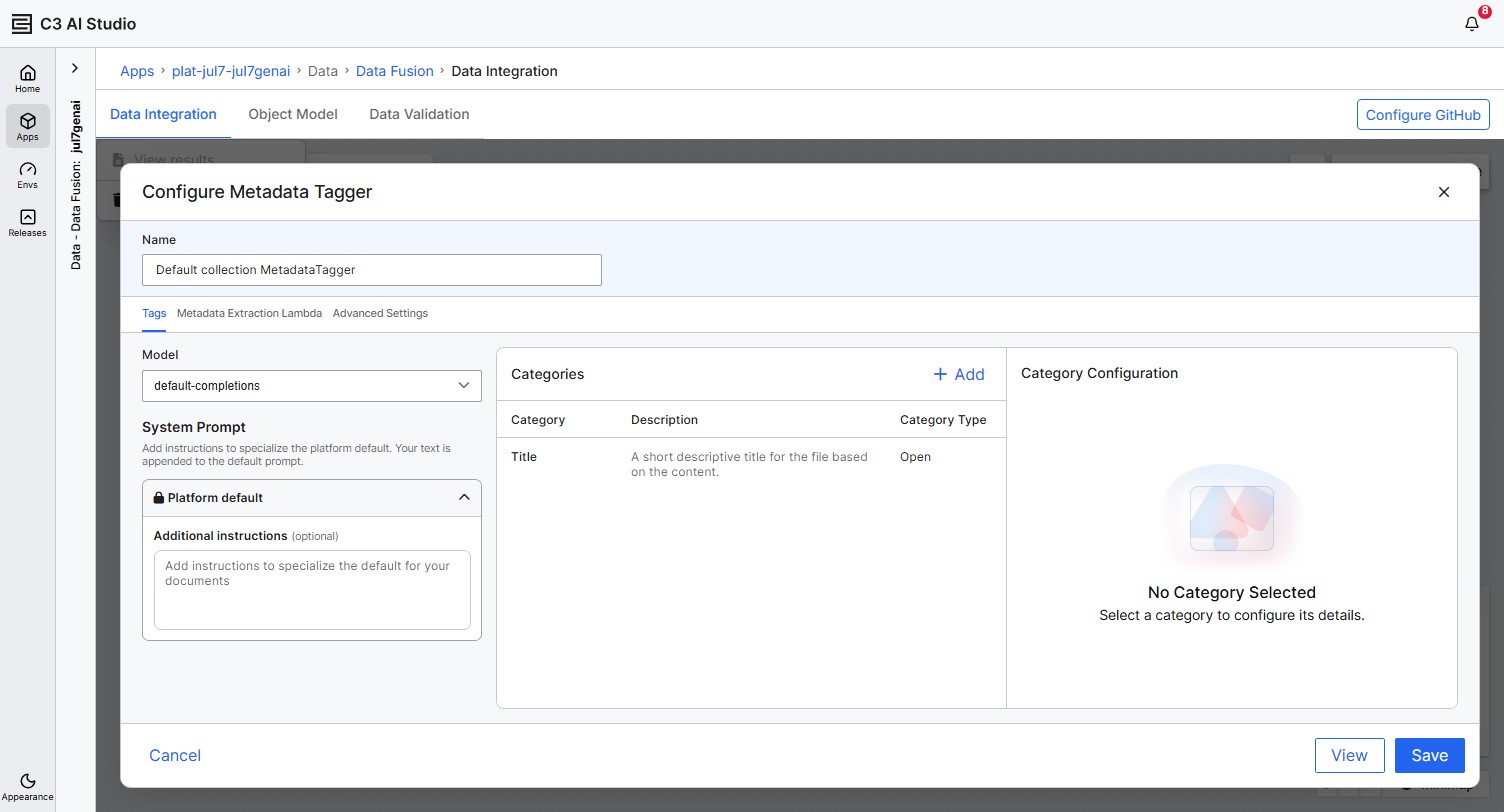Click the Platform default lock icon
This screenshot has height=812, width=1504.
158,497
